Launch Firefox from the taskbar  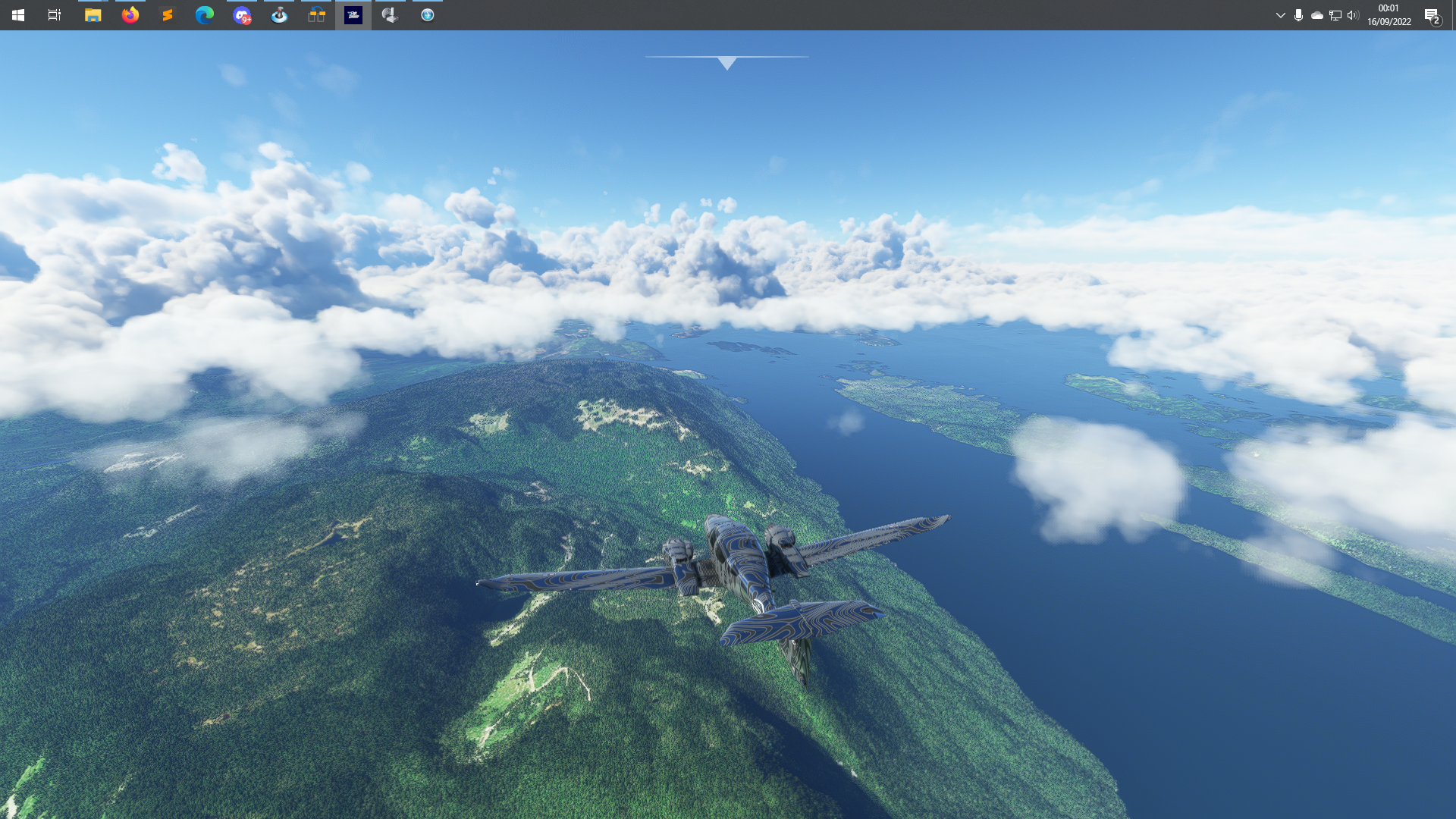pyautogui.click(x=130, y=15)
